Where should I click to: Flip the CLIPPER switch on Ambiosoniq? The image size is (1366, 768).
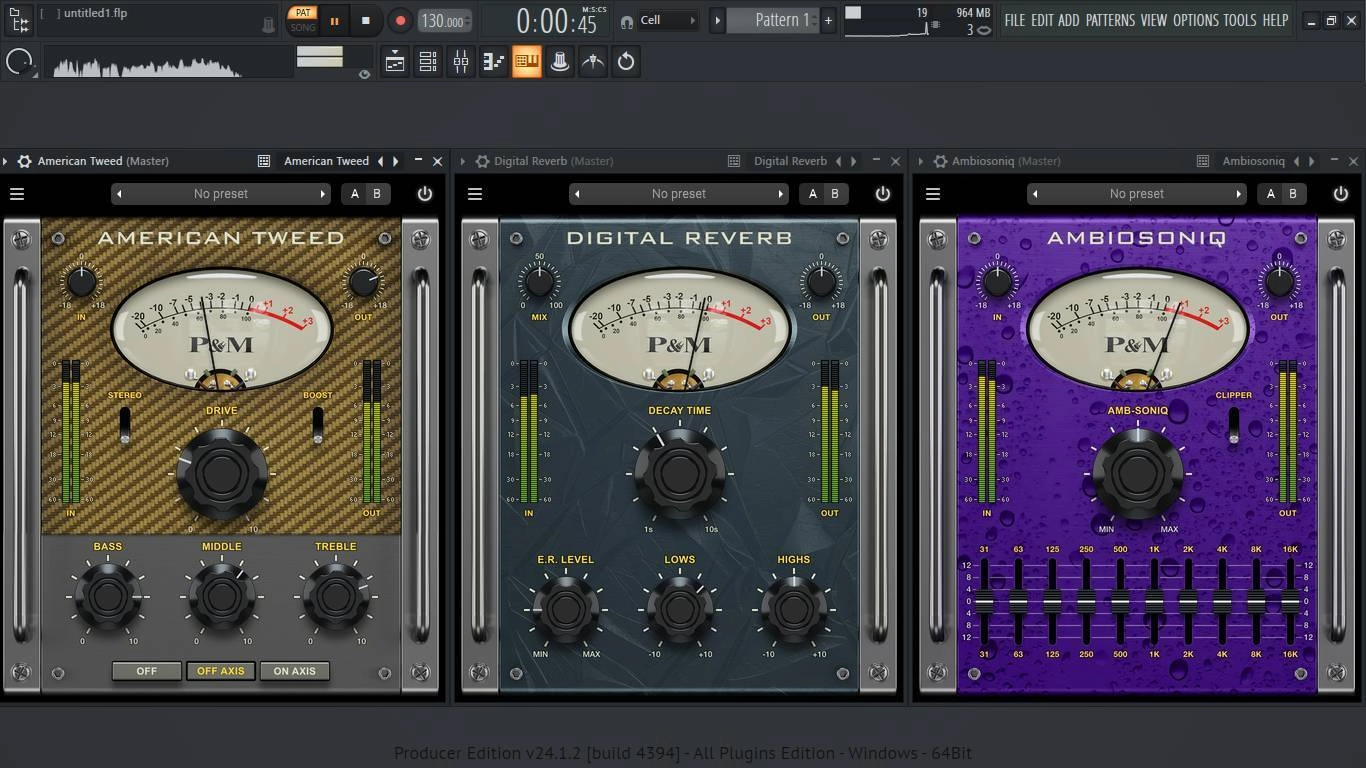pos(1234,425)
